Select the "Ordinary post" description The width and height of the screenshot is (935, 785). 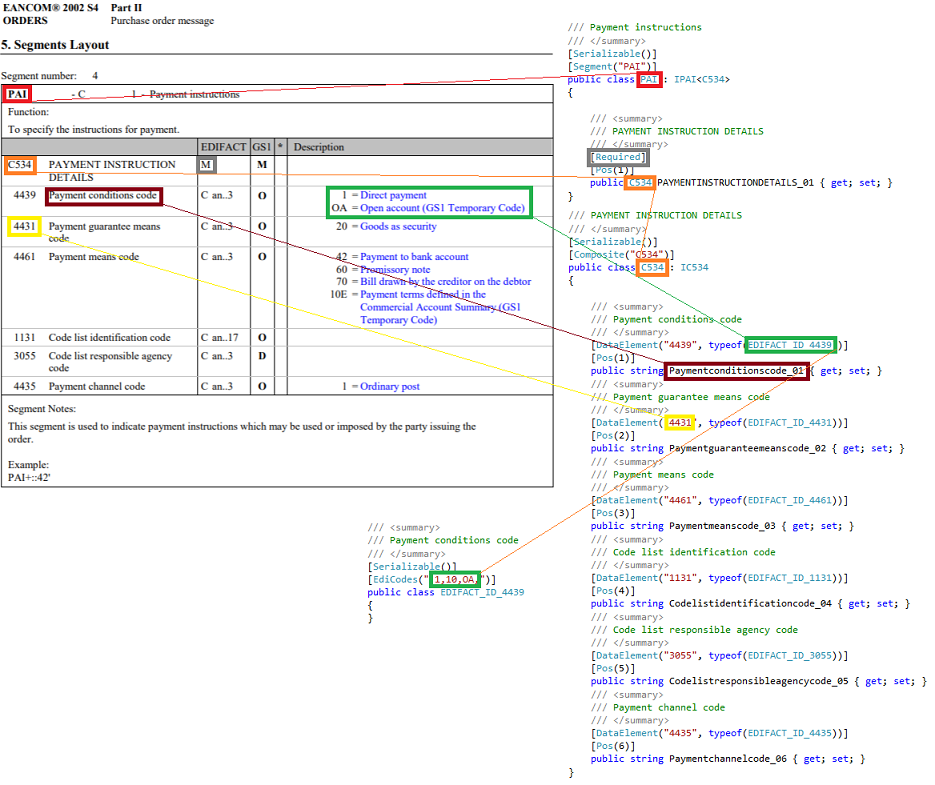(389, 387)
